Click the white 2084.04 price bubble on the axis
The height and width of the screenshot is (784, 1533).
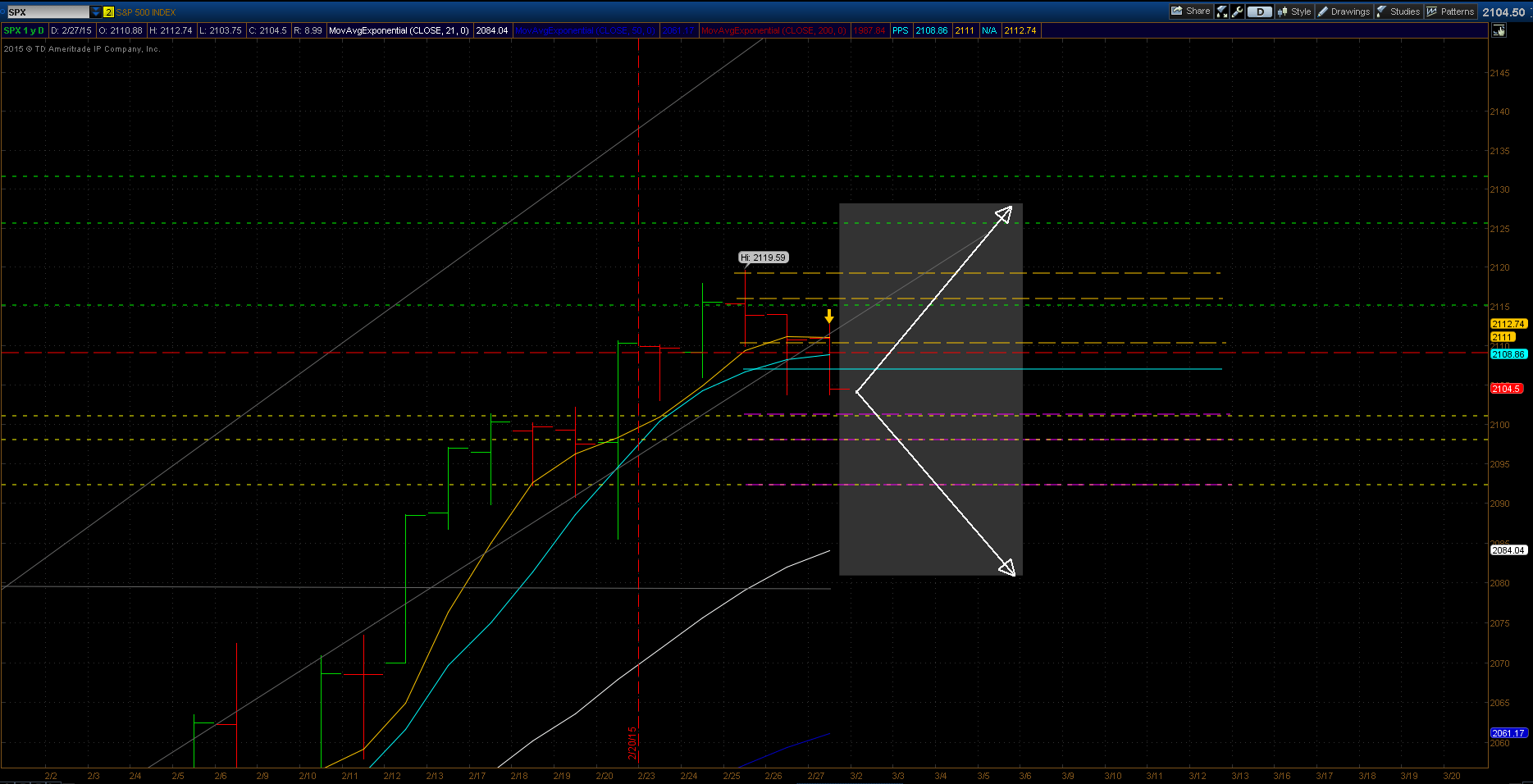pyautogui.click(x=1508, y=550)
